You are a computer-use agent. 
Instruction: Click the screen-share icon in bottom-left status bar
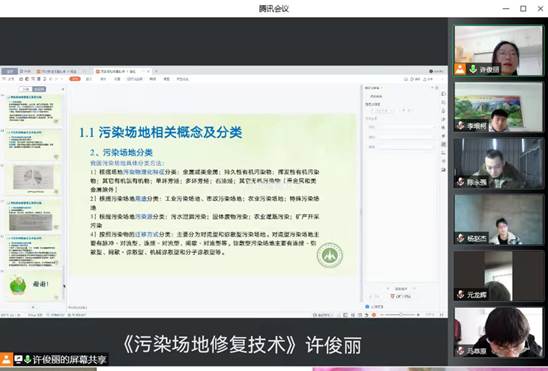click(18, 359)
